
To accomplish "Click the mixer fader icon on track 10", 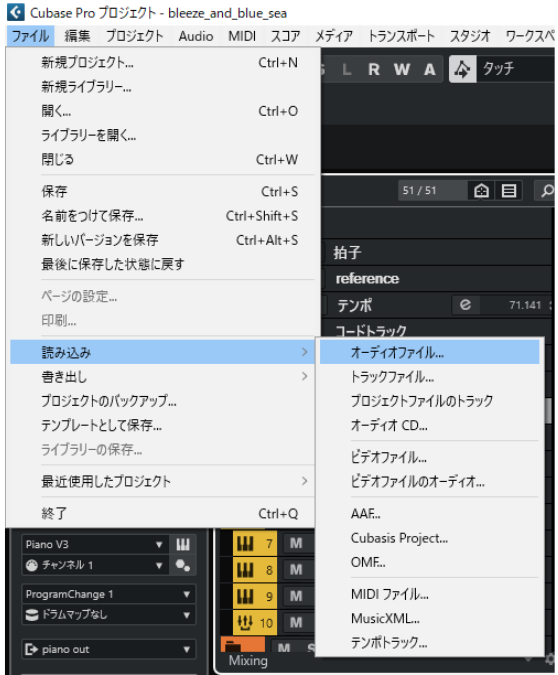I will coord(245,622).
